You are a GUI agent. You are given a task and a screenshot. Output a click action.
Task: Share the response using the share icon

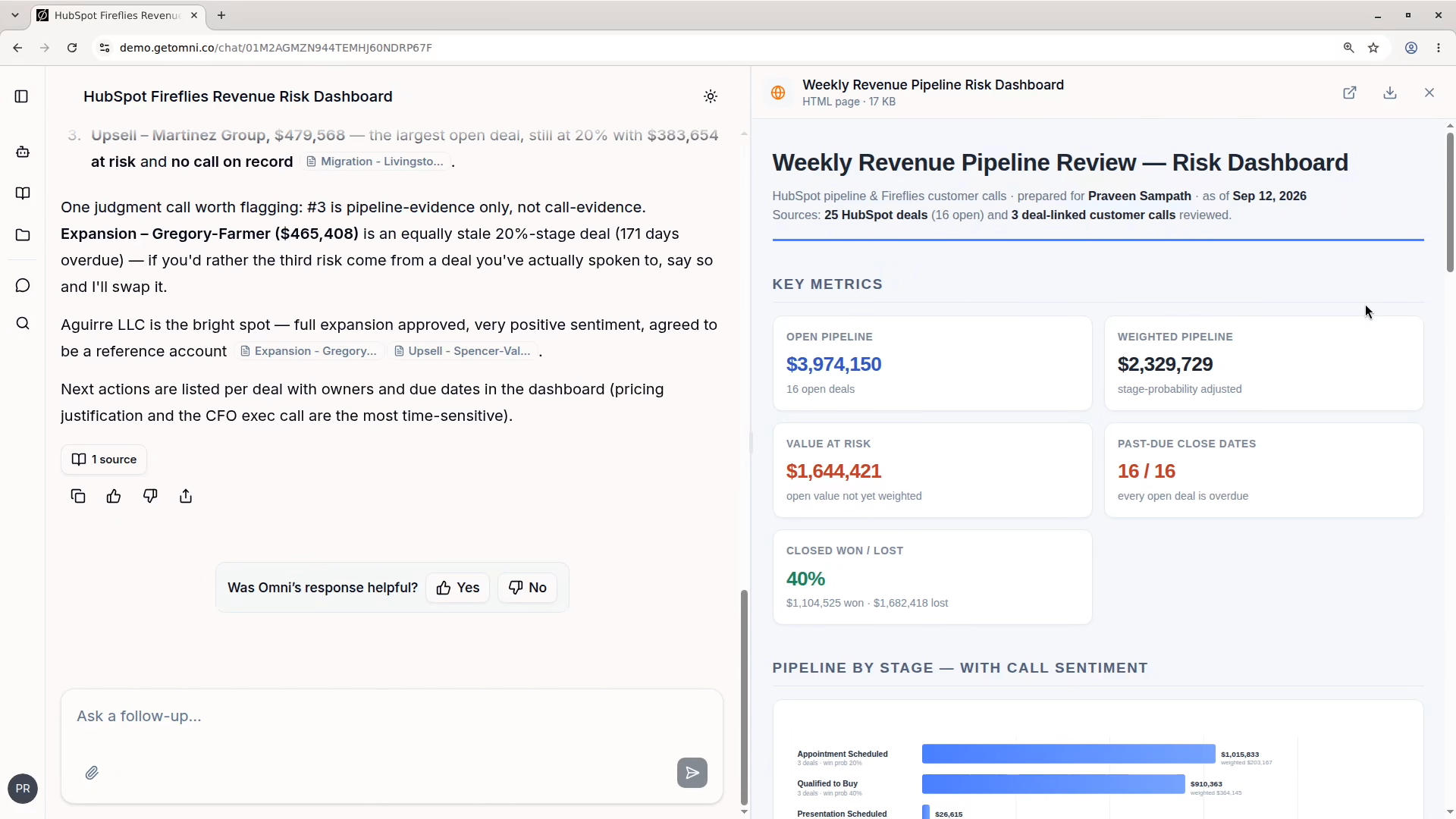point(186,497)
